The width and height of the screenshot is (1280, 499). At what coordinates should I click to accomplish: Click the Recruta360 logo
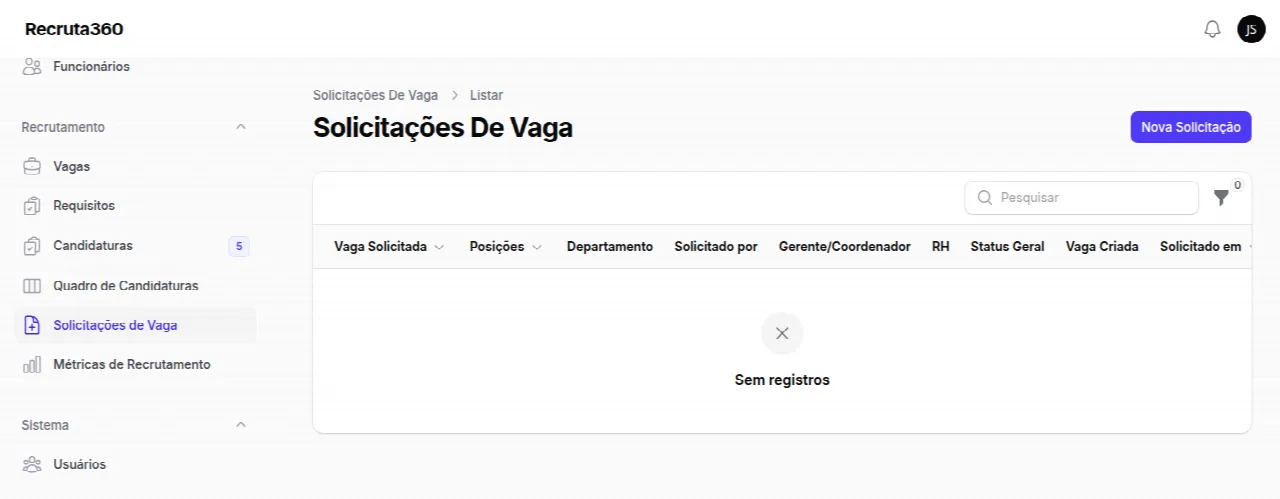click(x=74, y=29)
